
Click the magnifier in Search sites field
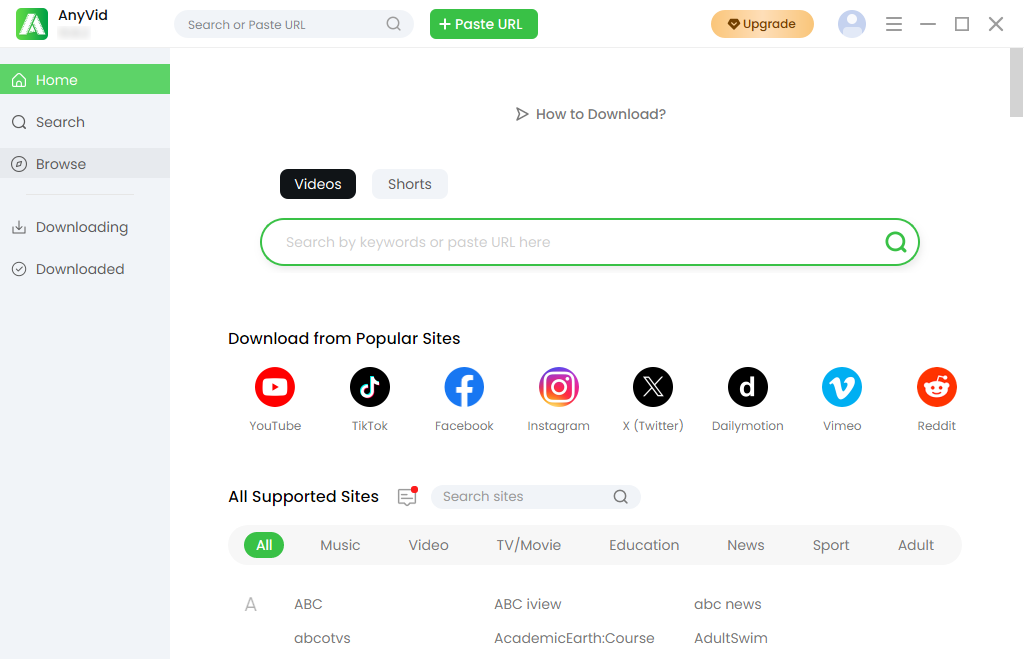click(620, 496)
